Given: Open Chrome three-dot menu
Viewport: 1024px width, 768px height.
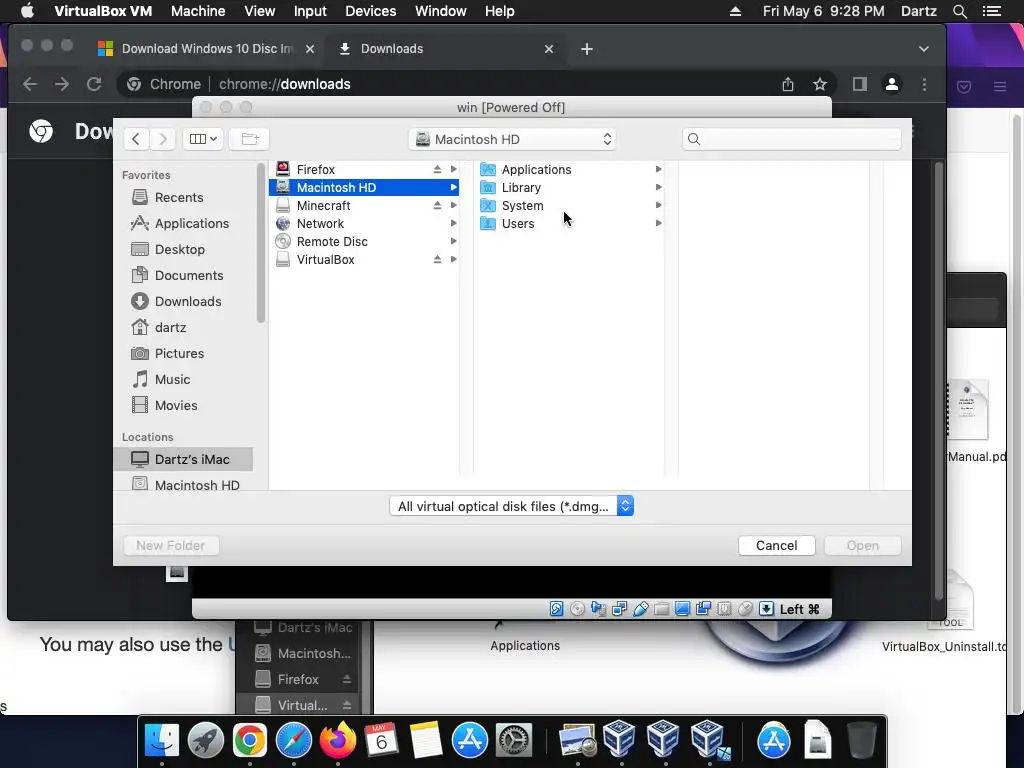Looking at the screenshot, I should pyautogui.click(x=924, y=84).
